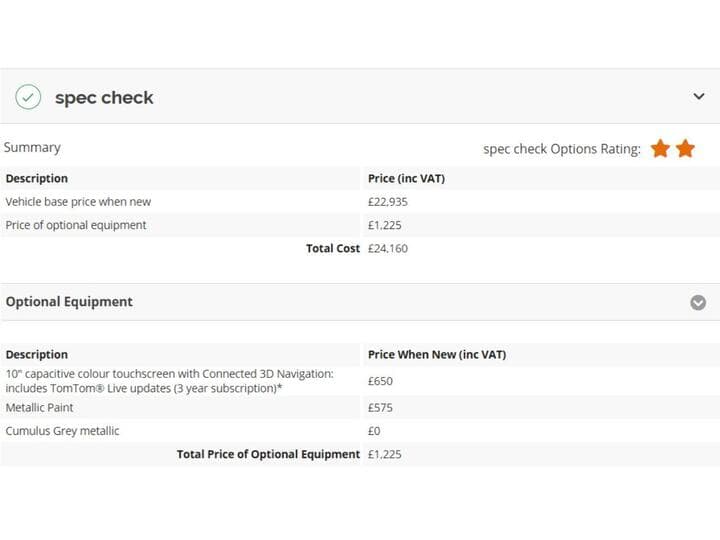
Task: Click the £575 Metallic Paint price
Action: (380, 408)
